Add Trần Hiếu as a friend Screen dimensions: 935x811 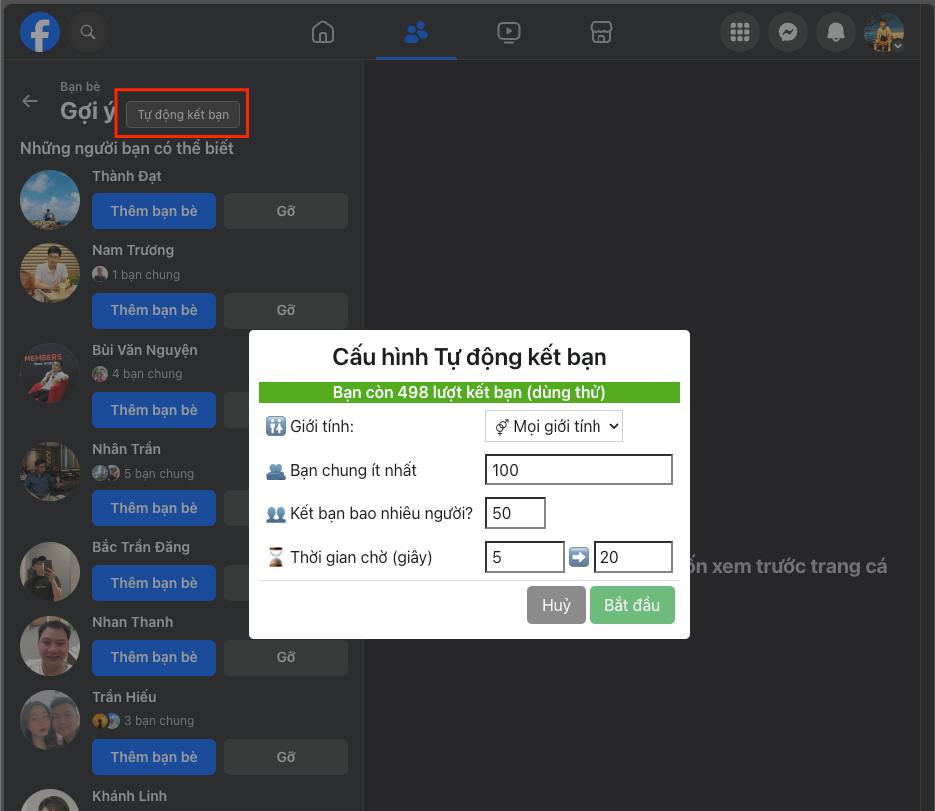(x=154, y=757)
